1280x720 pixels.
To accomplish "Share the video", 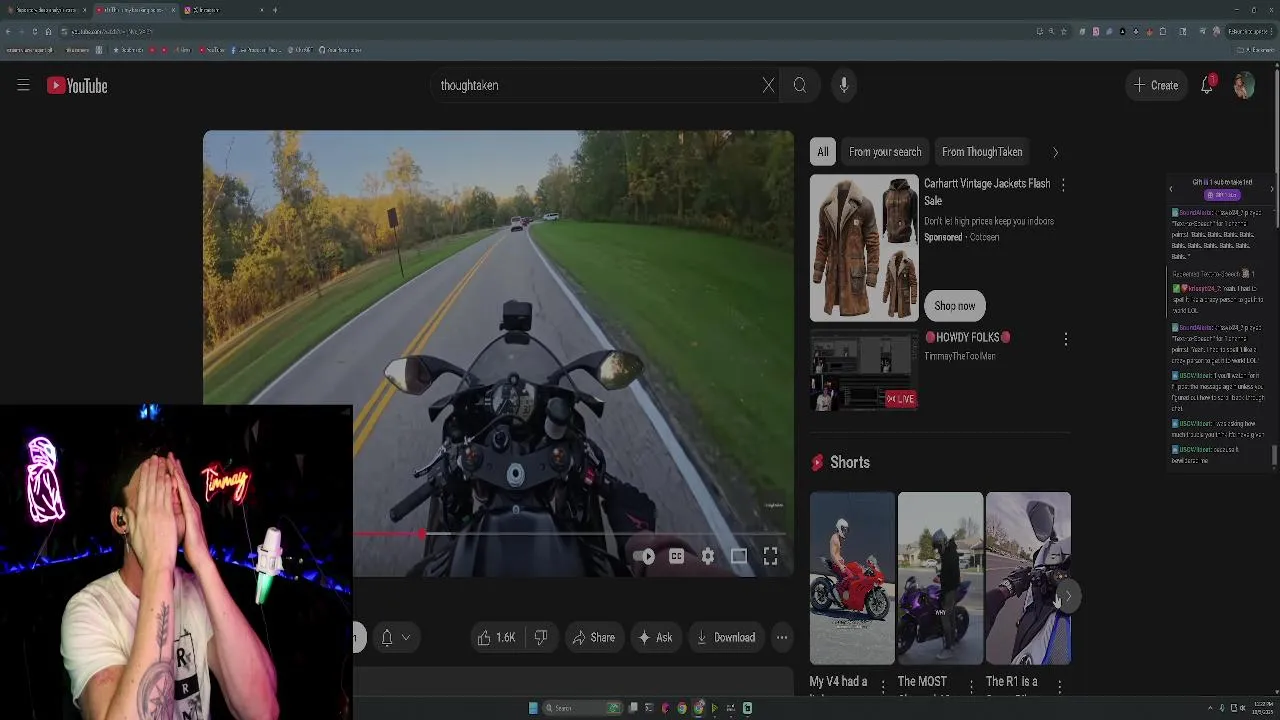I will (593, 637).
